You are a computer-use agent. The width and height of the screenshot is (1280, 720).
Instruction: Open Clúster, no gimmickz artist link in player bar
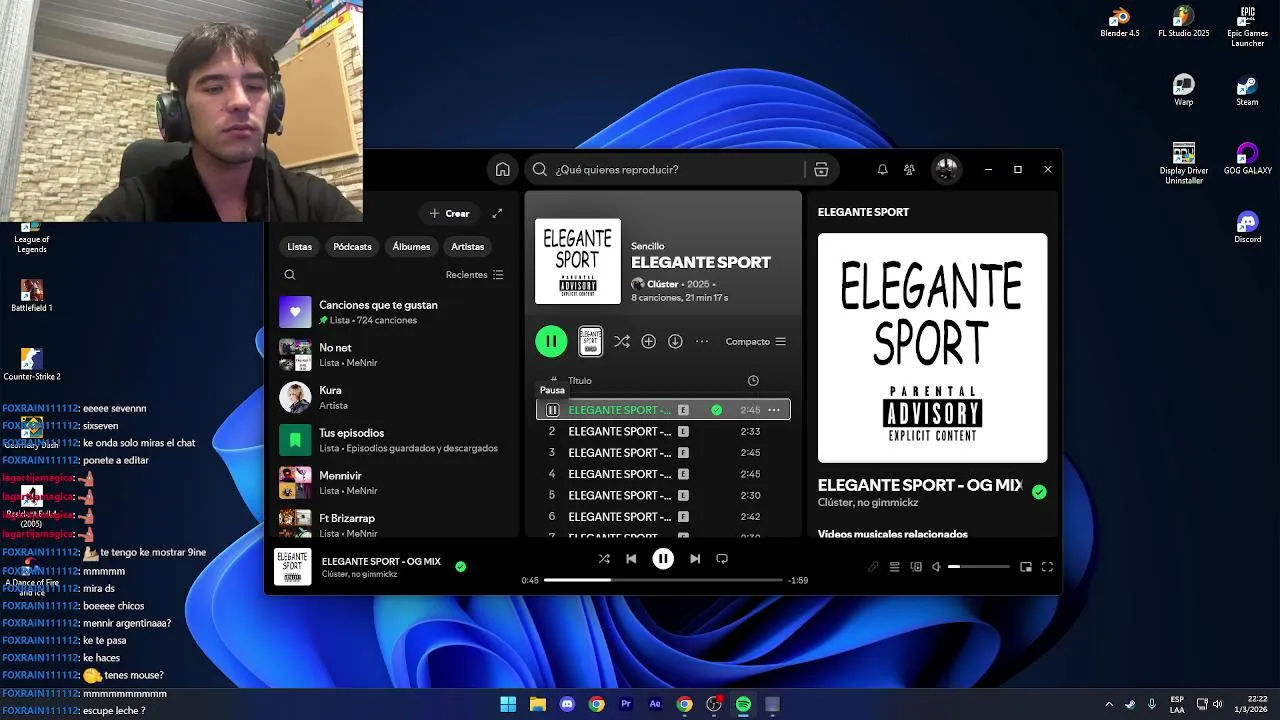coord(359,575)
